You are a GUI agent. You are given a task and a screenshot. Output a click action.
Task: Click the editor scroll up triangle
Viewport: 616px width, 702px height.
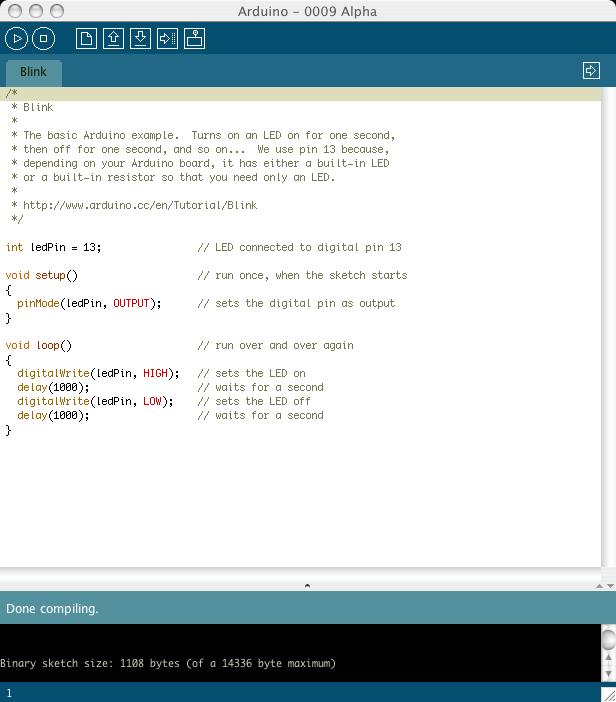pyautogui.click(x=599, y=586)
